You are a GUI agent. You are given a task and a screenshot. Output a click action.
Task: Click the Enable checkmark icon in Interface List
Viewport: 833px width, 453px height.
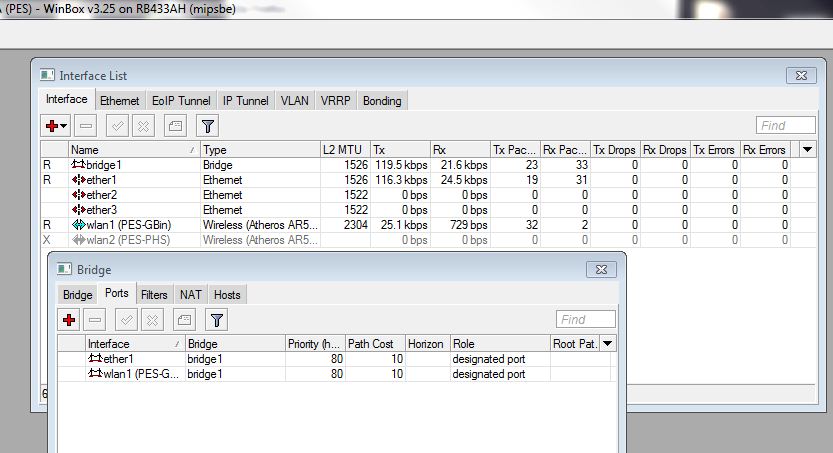[117, 126]
